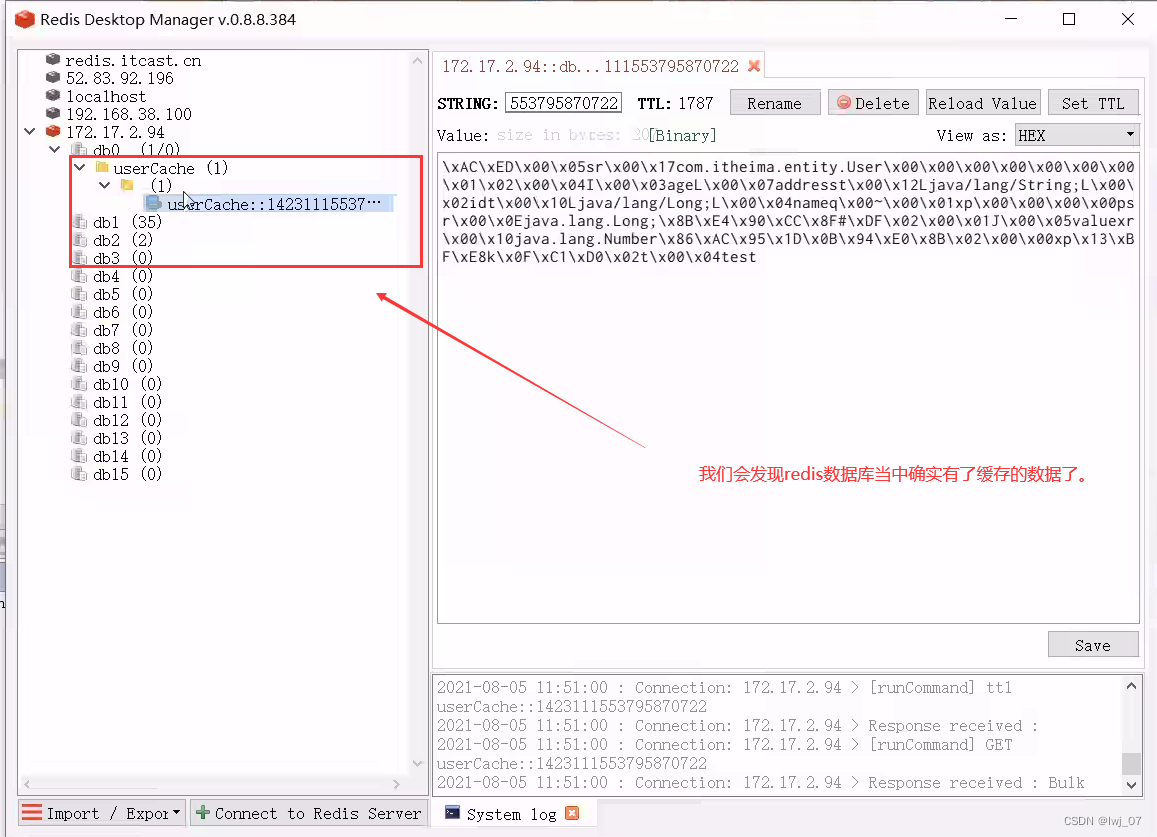Screen dimensions: 1157x837
Task: Click the 192.168.38.100 server icon
Action: click(52, 113)
